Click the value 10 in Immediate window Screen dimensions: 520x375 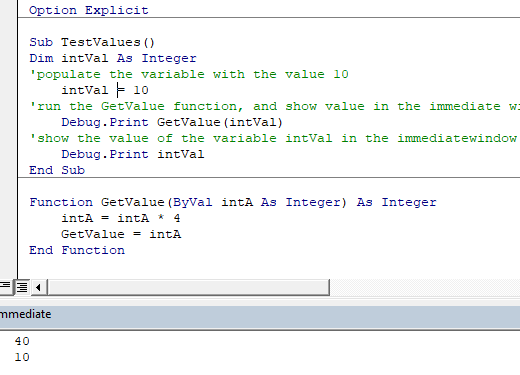tap(22, 357)
